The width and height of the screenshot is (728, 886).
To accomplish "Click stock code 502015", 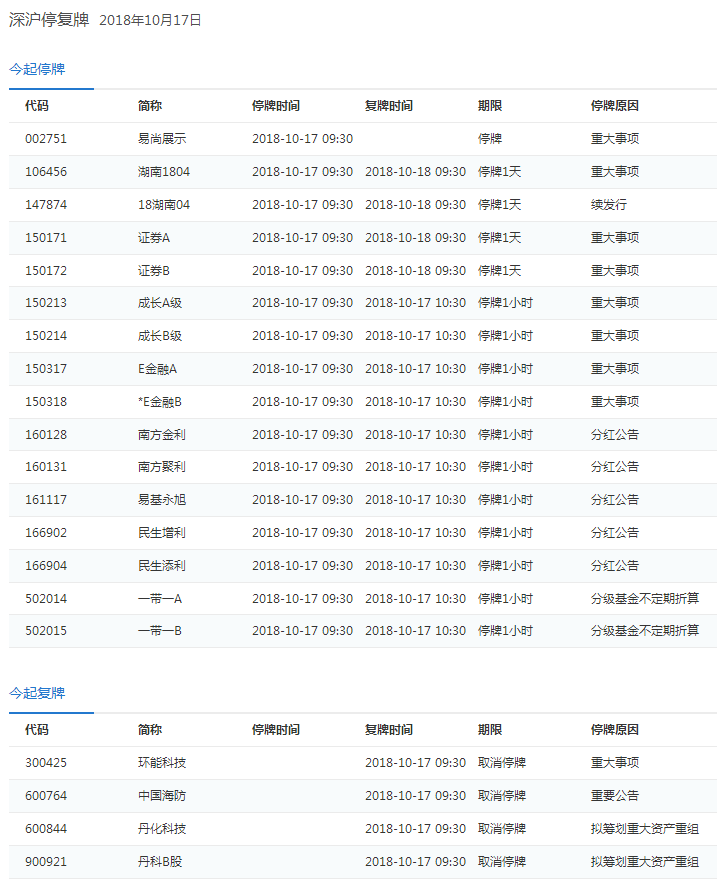I will [x=46, y=631].
